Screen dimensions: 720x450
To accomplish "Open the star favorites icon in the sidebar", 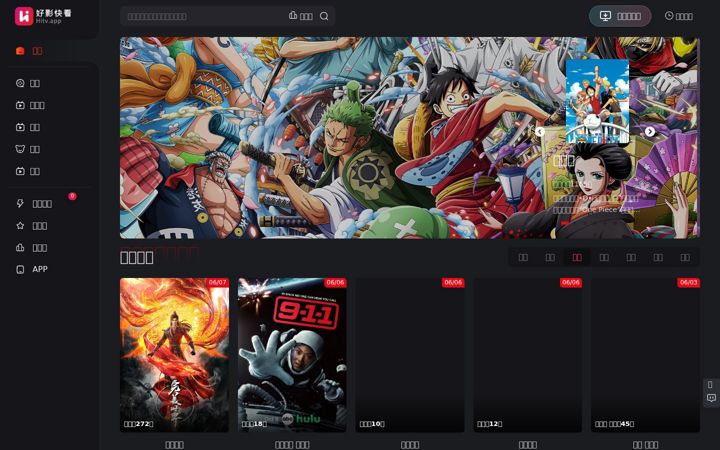I will (x=20, y=225).
